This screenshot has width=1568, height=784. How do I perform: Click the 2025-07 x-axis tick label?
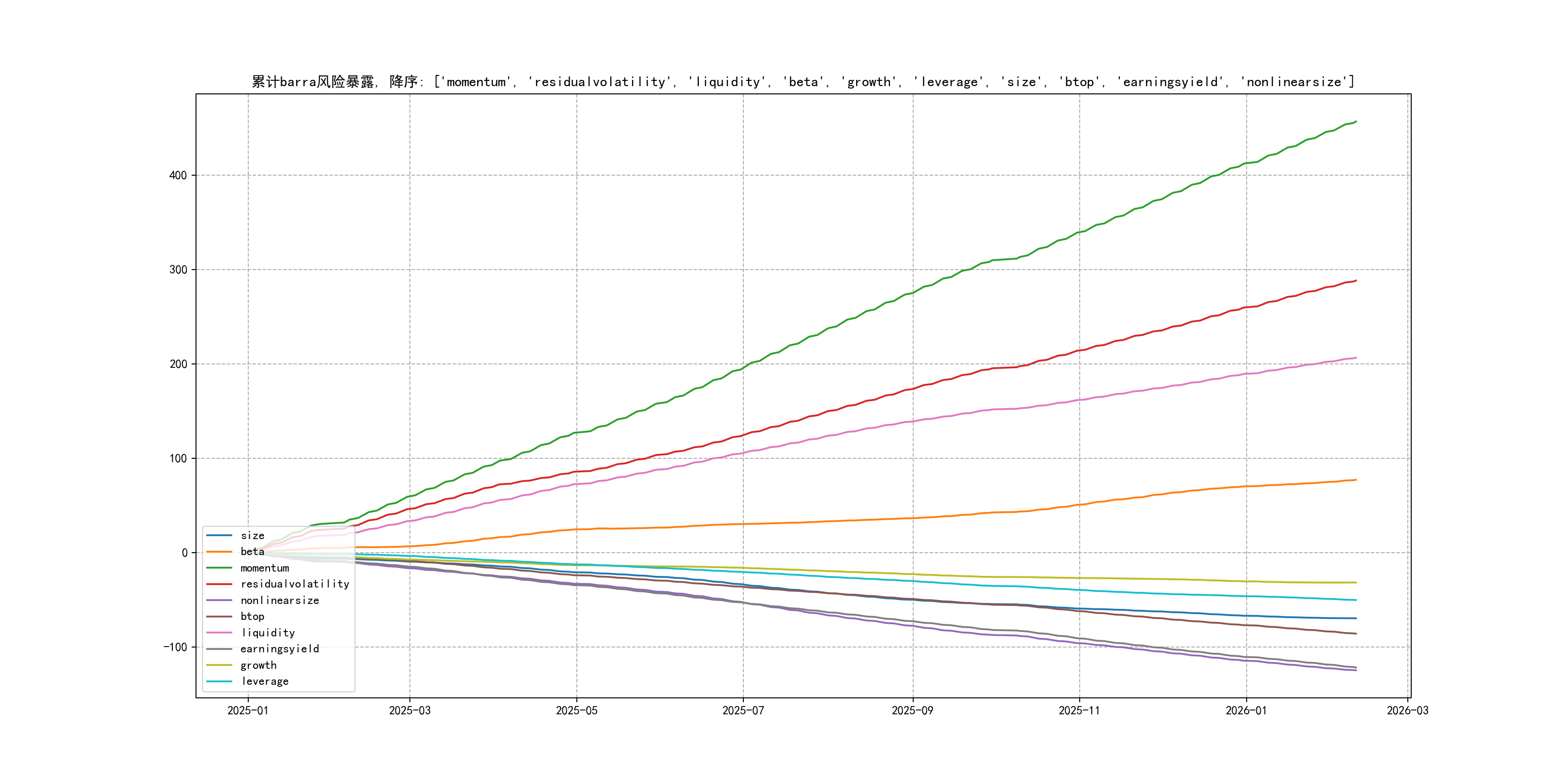coord(742,711)
